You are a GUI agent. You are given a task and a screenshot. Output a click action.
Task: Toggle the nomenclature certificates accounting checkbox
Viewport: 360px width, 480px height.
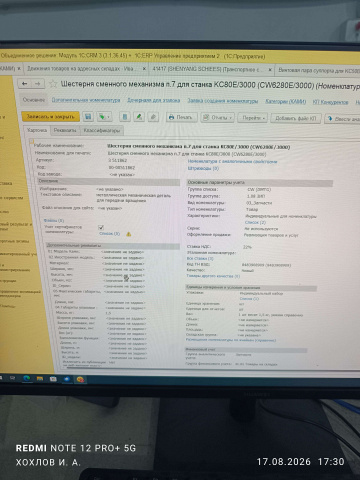coord(101,227)
